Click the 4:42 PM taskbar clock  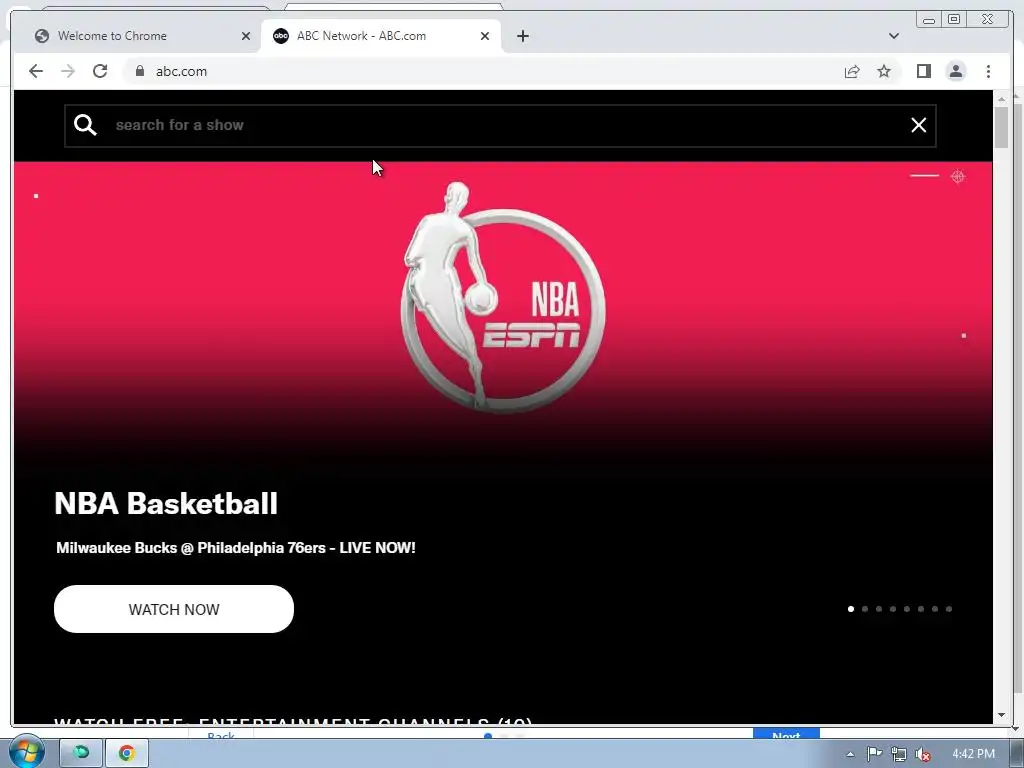pyautogui.click(x=973, y=754)
